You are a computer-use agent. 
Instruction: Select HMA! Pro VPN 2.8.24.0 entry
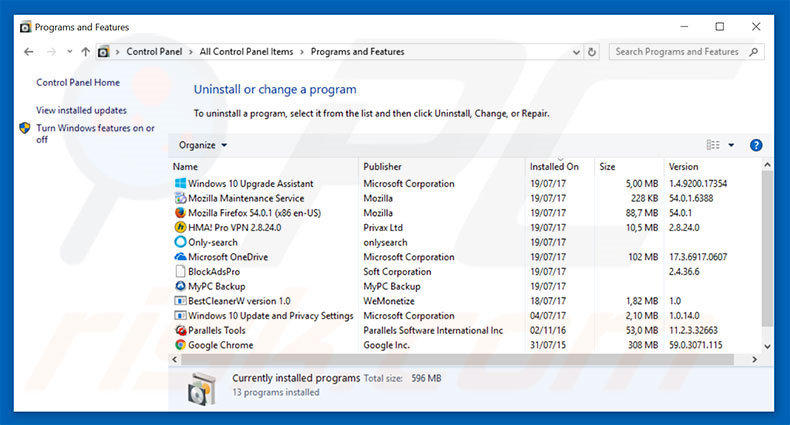(x=234, y=227)
